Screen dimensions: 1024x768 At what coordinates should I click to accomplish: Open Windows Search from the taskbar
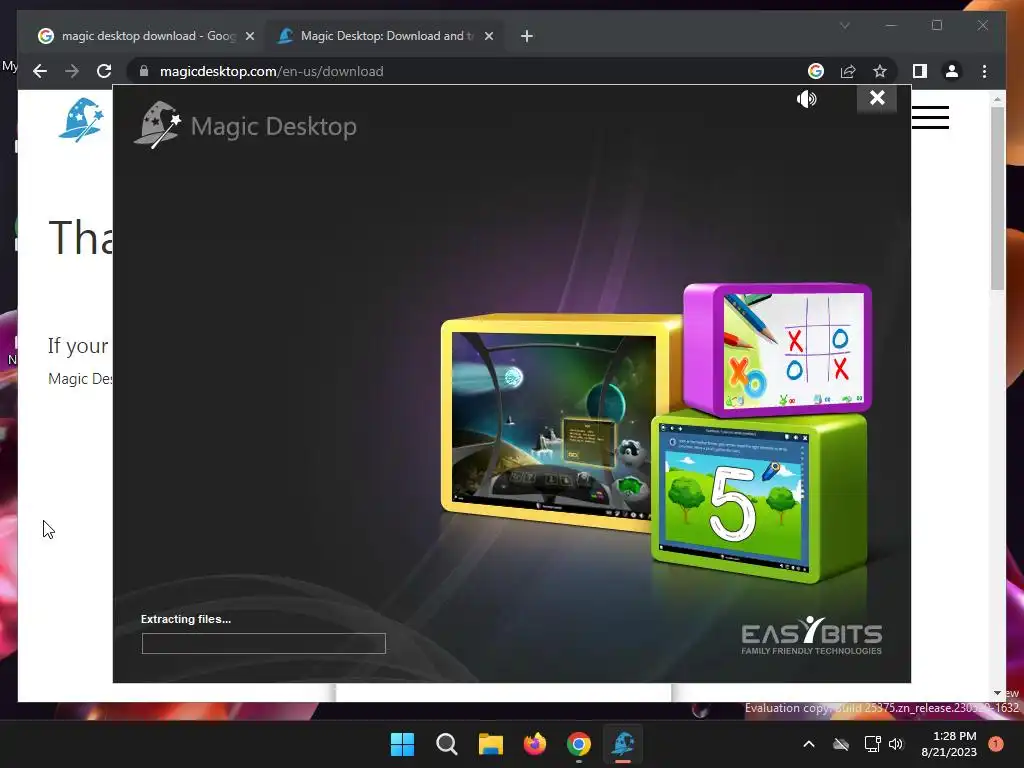447,744
